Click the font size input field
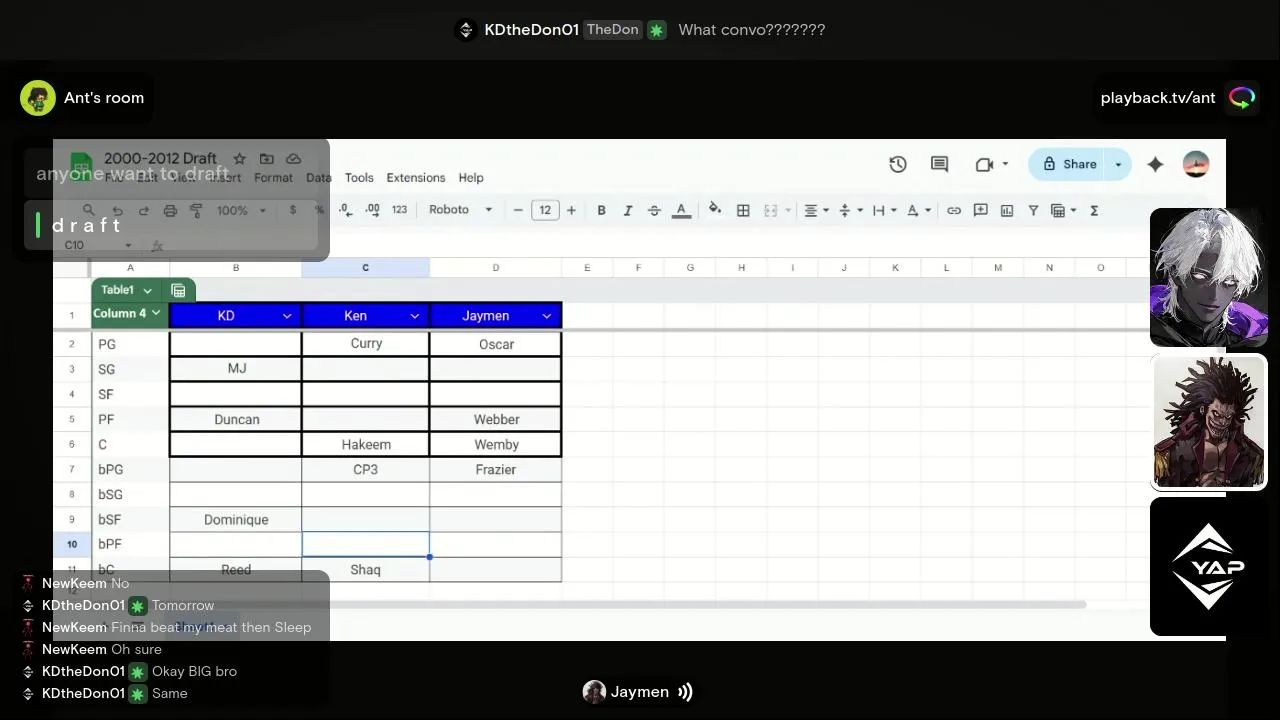Image resolution: width=1280 pixels, height=720 pixels. point(545,210)
